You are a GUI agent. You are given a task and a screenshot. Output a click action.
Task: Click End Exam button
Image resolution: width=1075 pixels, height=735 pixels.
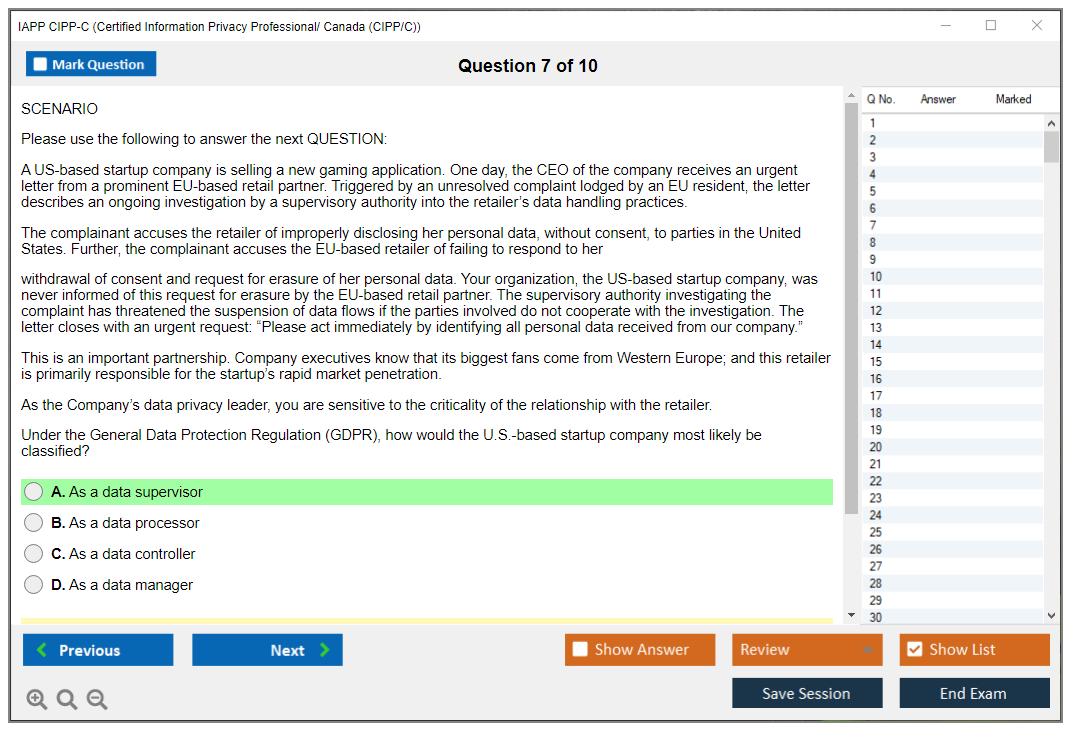(x=974, y=693)
